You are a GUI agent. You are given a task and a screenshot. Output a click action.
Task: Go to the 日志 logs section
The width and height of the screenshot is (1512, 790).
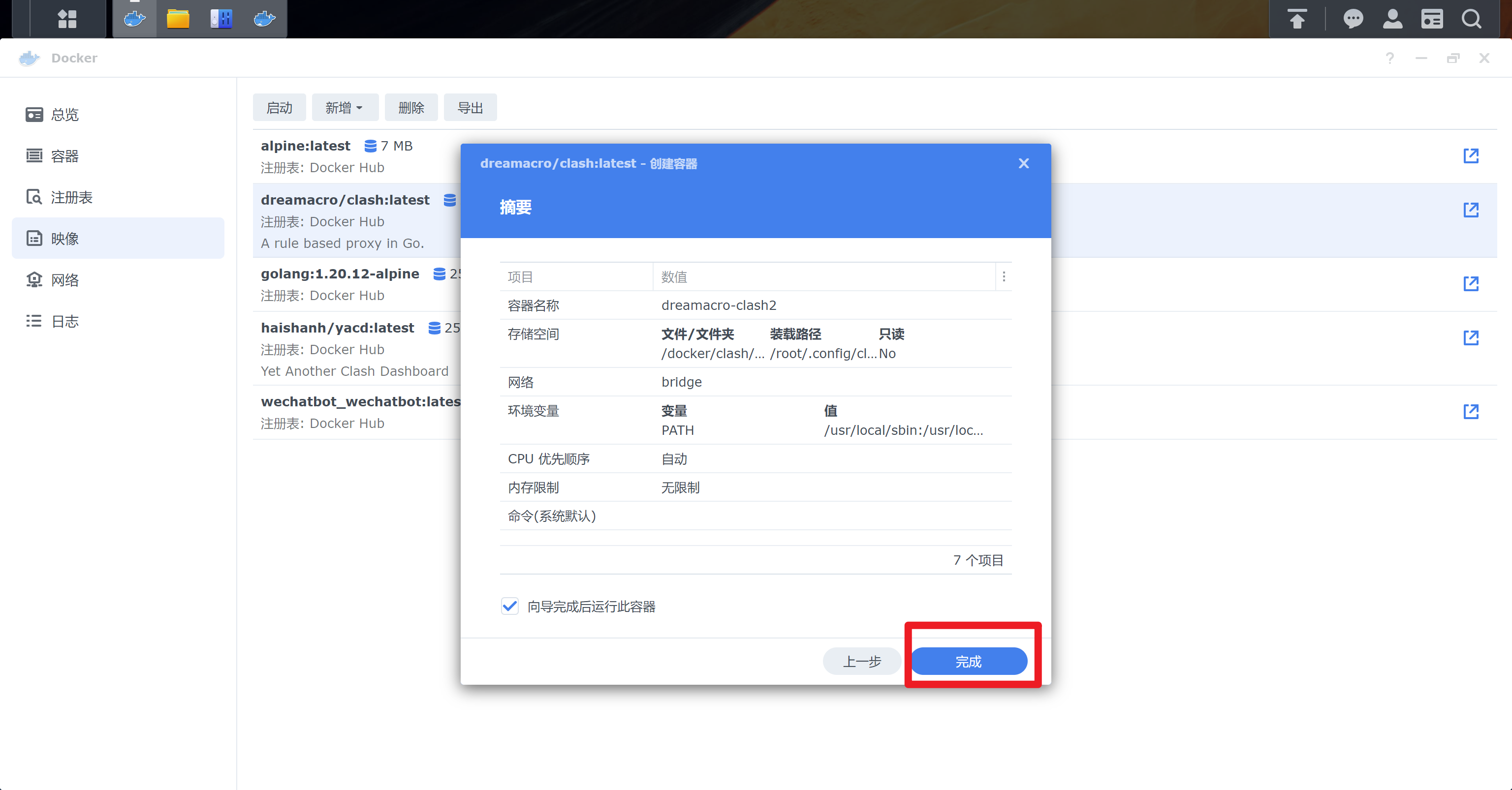tap(118, 321)
